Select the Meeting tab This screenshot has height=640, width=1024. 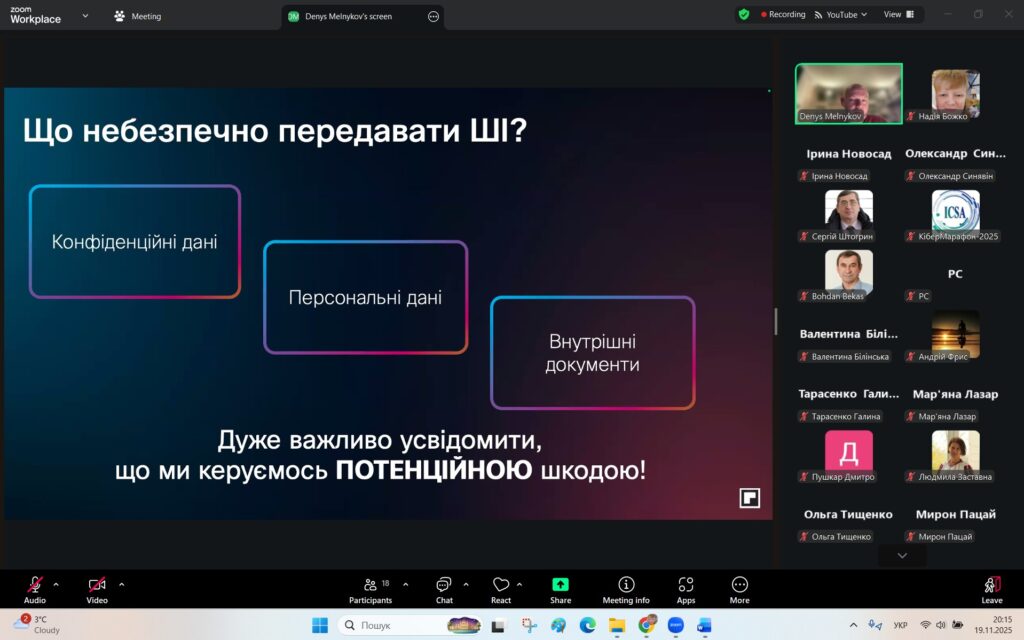pos(138,16)
